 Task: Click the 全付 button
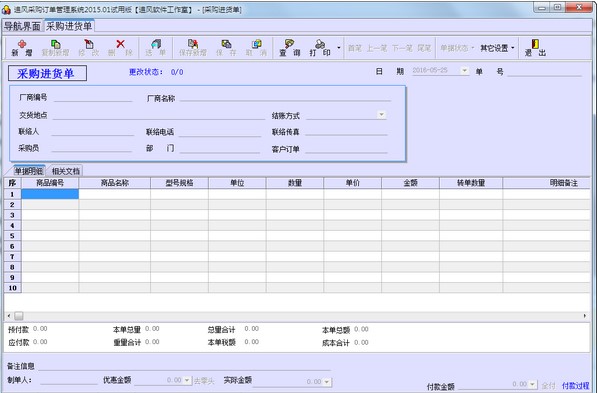548,386
